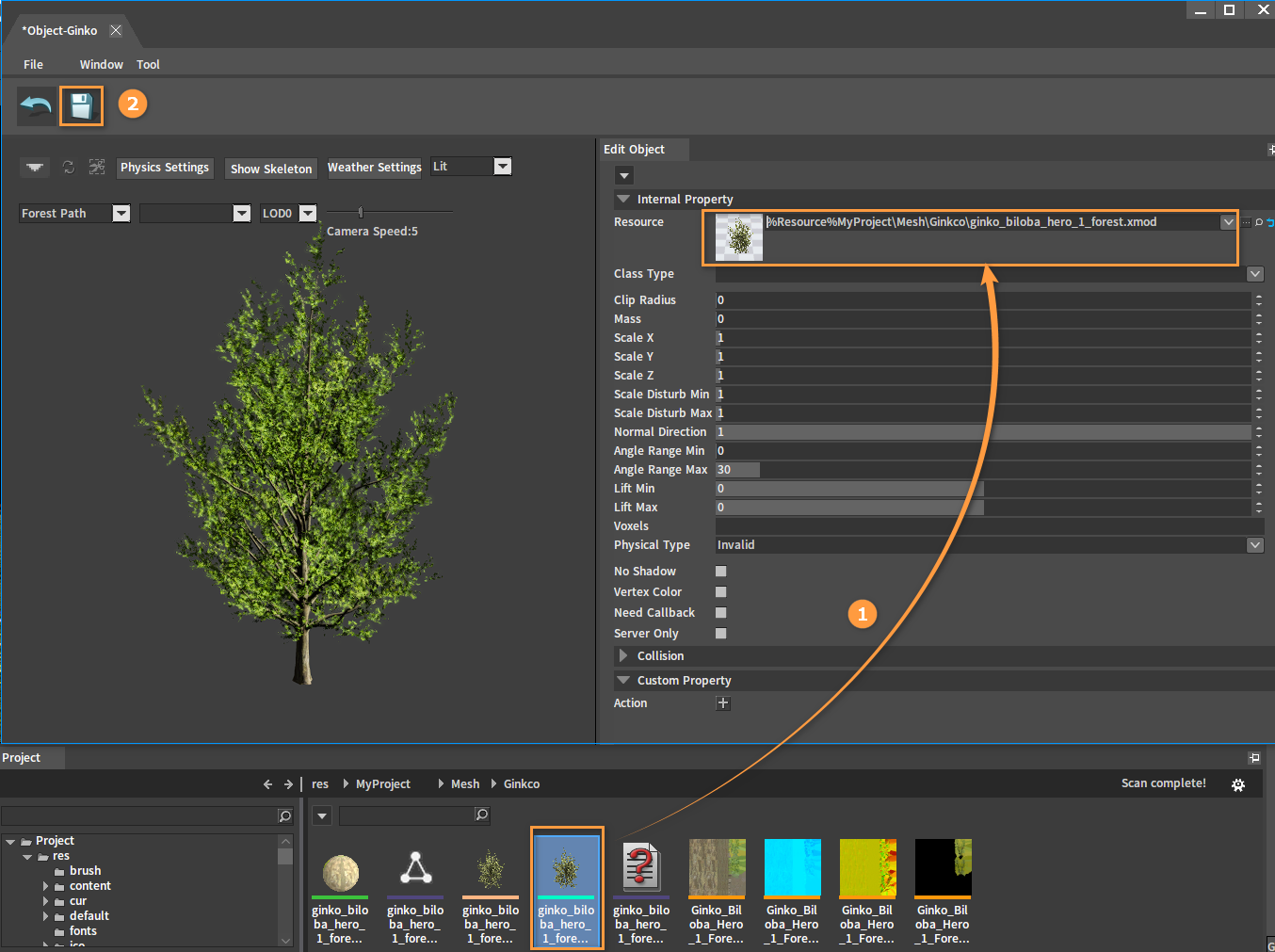Open the asset browser filter dropdown arrow
1275x952 pixels.
(x=322, y=815)
